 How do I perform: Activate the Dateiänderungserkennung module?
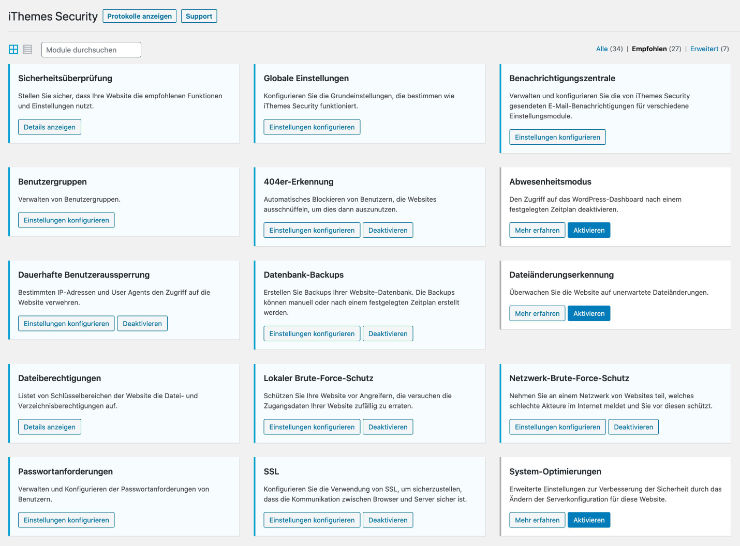(589, 313)
